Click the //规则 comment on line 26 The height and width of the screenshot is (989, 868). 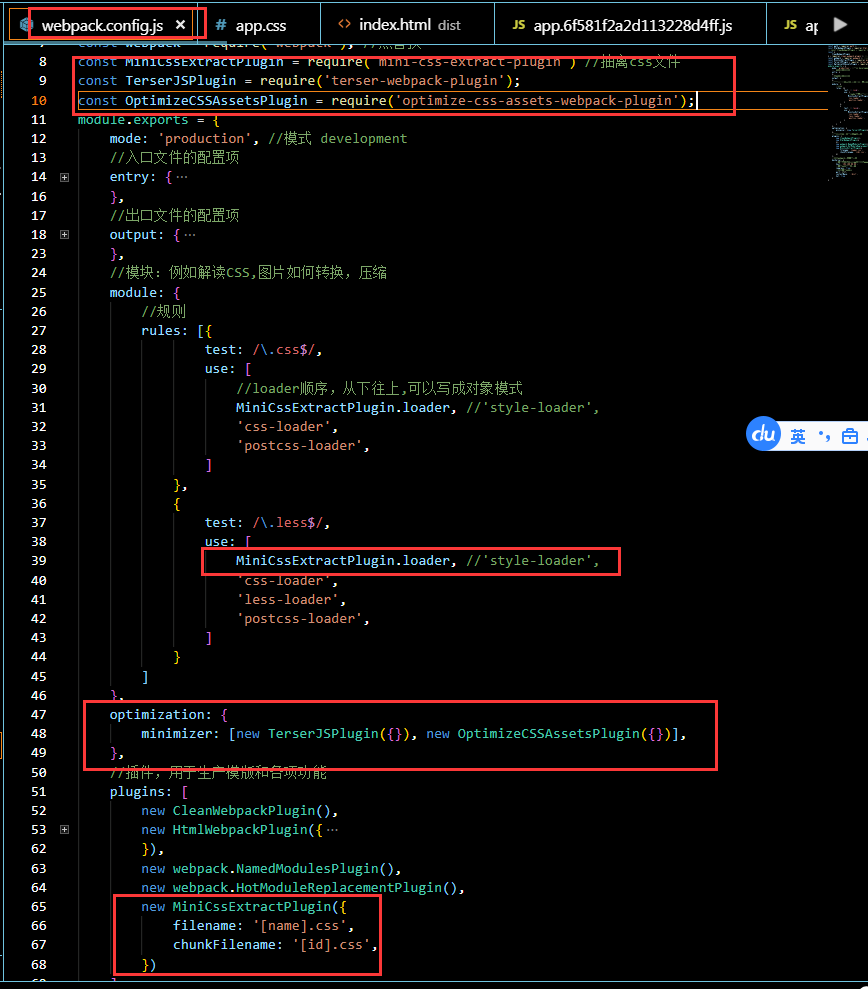[164, 312]
